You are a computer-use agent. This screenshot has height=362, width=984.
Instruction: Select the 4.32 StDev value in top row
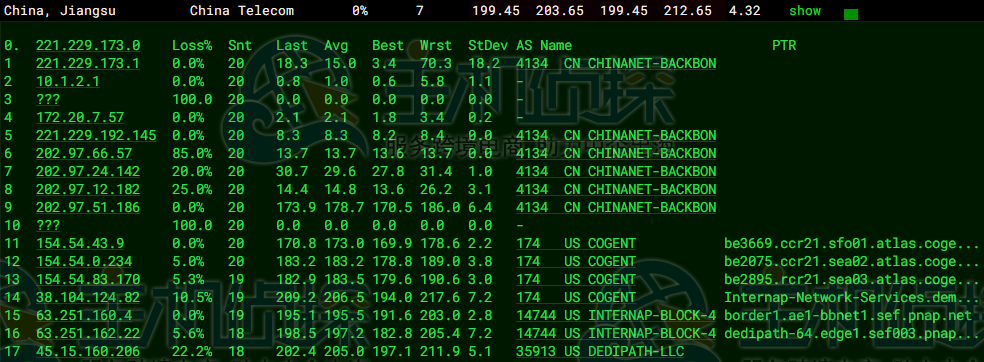click(x=745, y=11)
